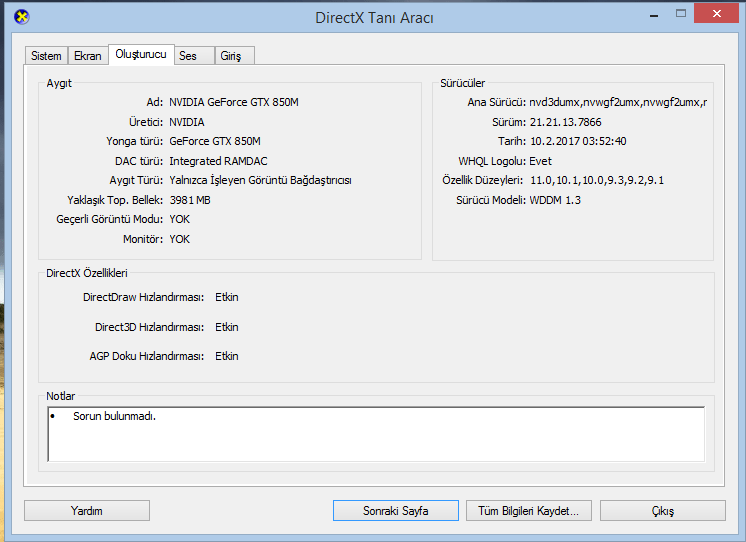The image size is (746, 542).
Task: Click the DirectX icon in the title bar
Action: 21,17
